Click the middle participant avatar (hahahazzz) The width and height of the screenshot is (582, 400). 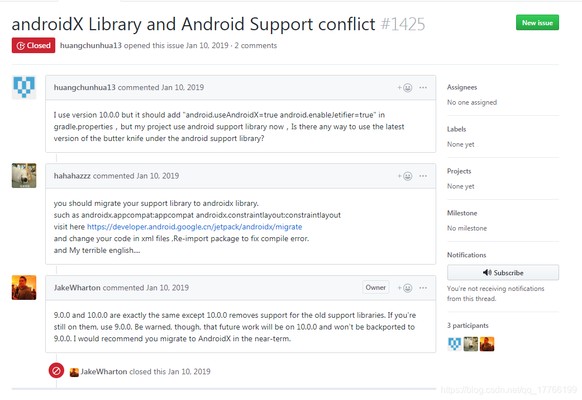(x=471, y=344)
